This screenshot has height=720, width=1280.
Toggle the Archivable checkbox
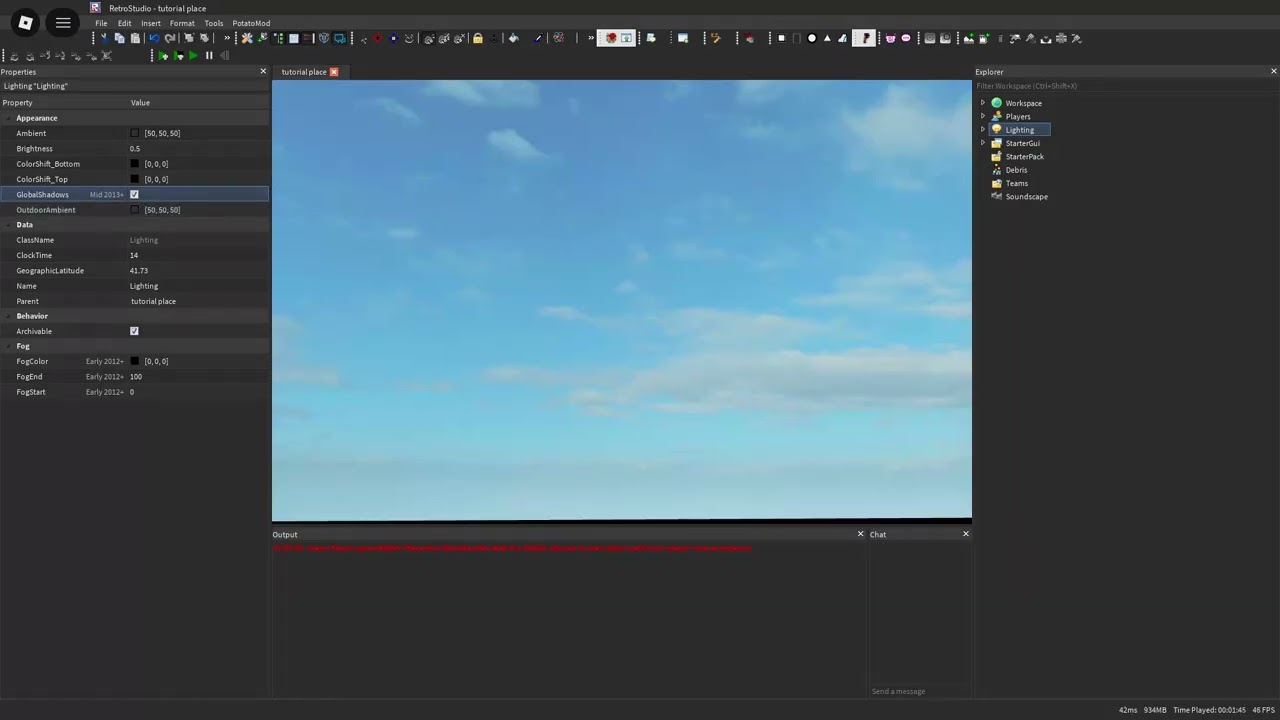pyautogui.click(x=134, y=331)
